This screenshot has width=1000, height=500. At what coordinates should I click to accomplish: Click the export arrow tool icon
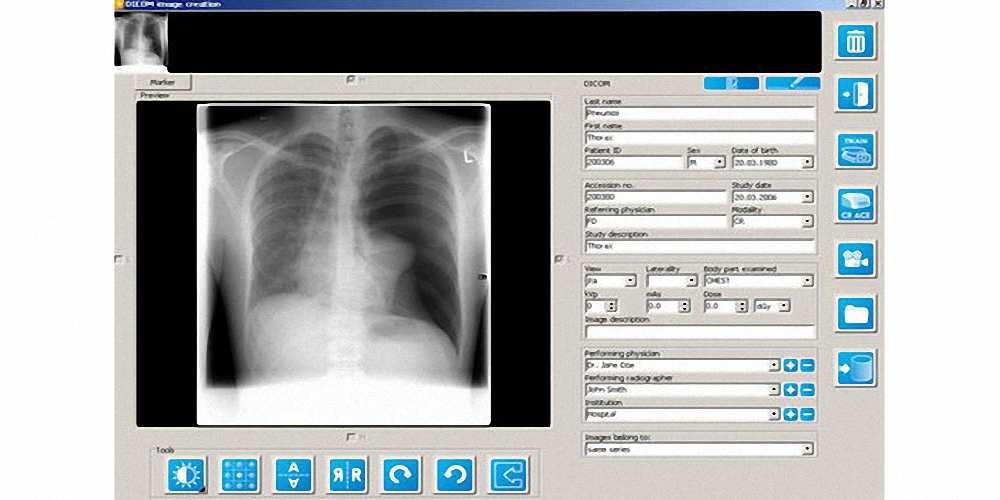click(508, 474)
